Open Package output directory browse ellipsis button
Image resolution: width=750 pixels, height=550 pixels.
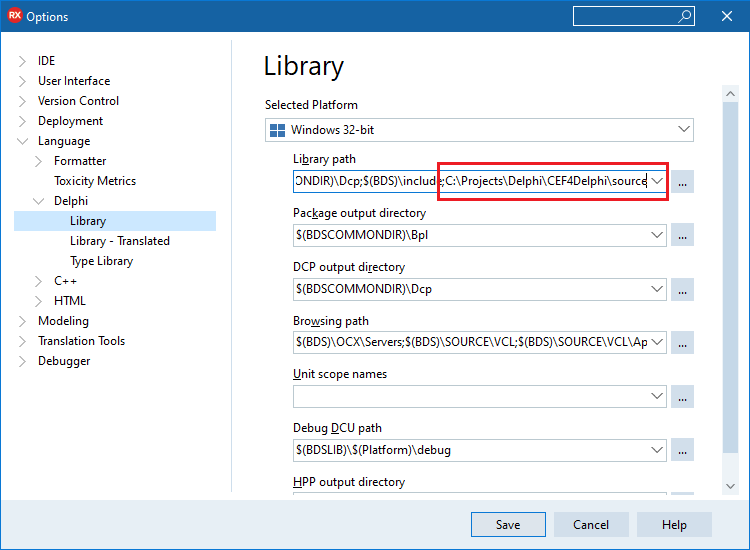[x=682, y=235]
